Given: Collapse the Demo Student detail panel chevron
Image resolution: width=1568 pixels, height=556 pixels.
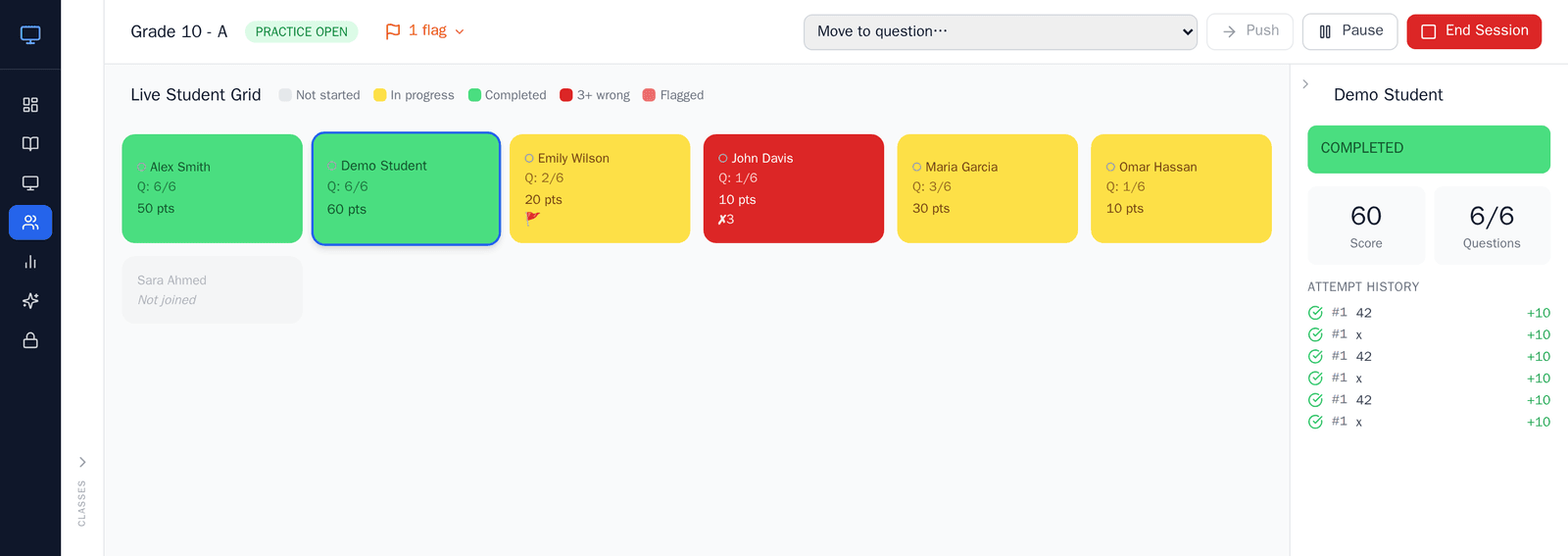Looking at the screenshot, I should (x=1305, y=84).
